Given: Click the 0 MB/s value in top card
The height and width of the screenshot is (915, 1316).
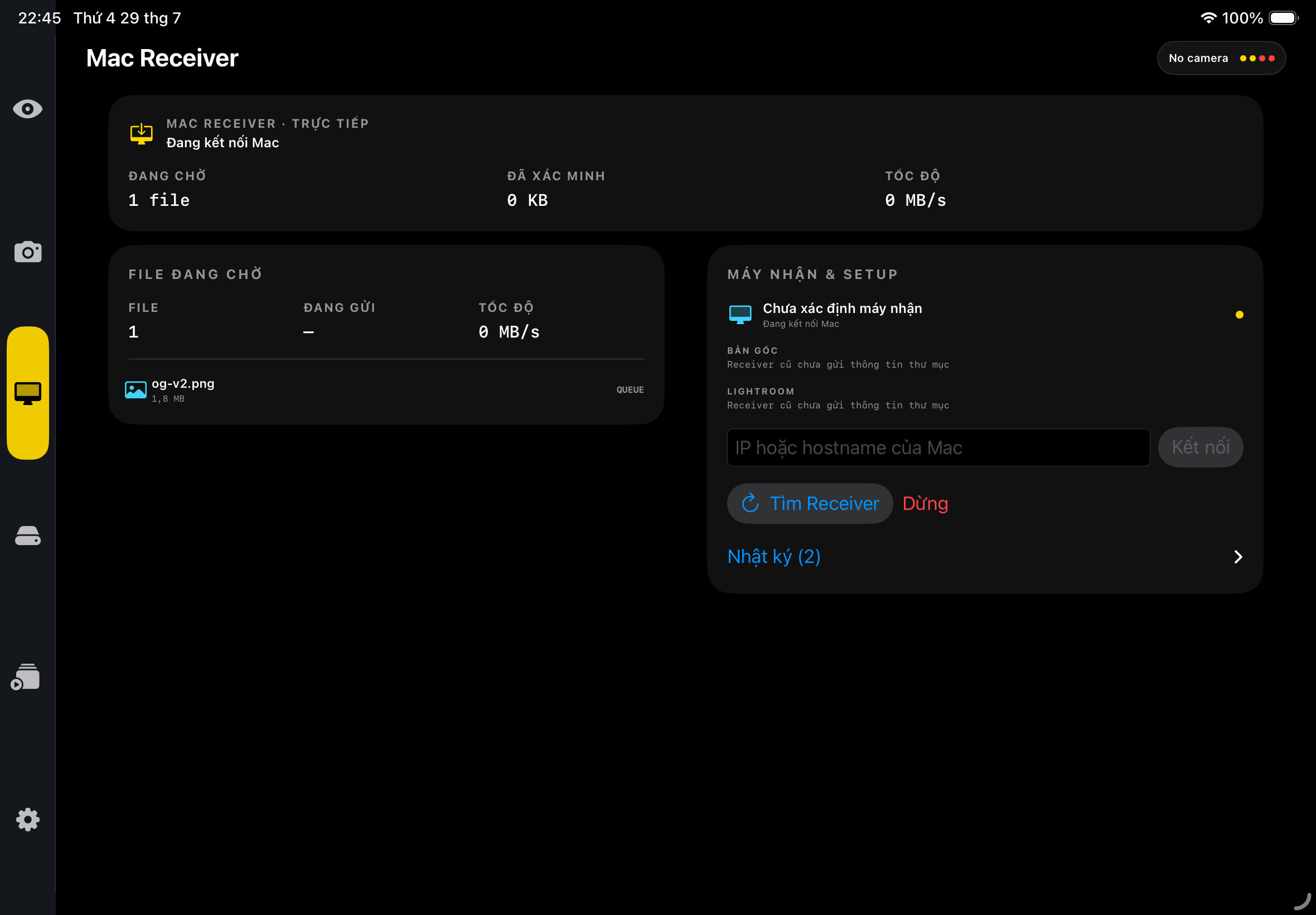Looking at the screenshot, I should pyautogui.click(x=916, y=200).
